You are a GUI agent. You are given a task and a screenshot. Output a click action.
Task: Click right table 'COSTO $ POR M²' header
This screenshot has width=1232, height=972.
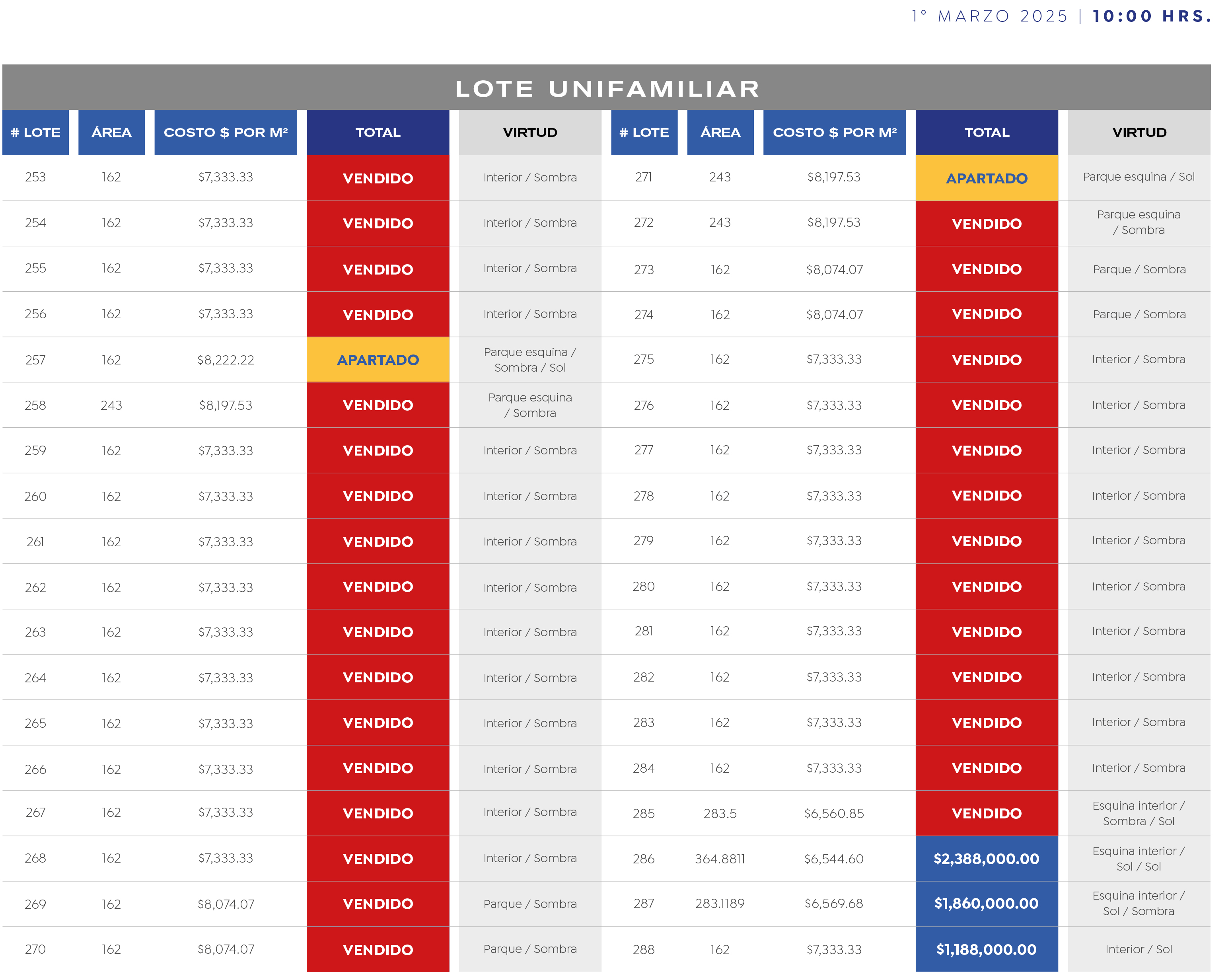click(x=834, y=132)
